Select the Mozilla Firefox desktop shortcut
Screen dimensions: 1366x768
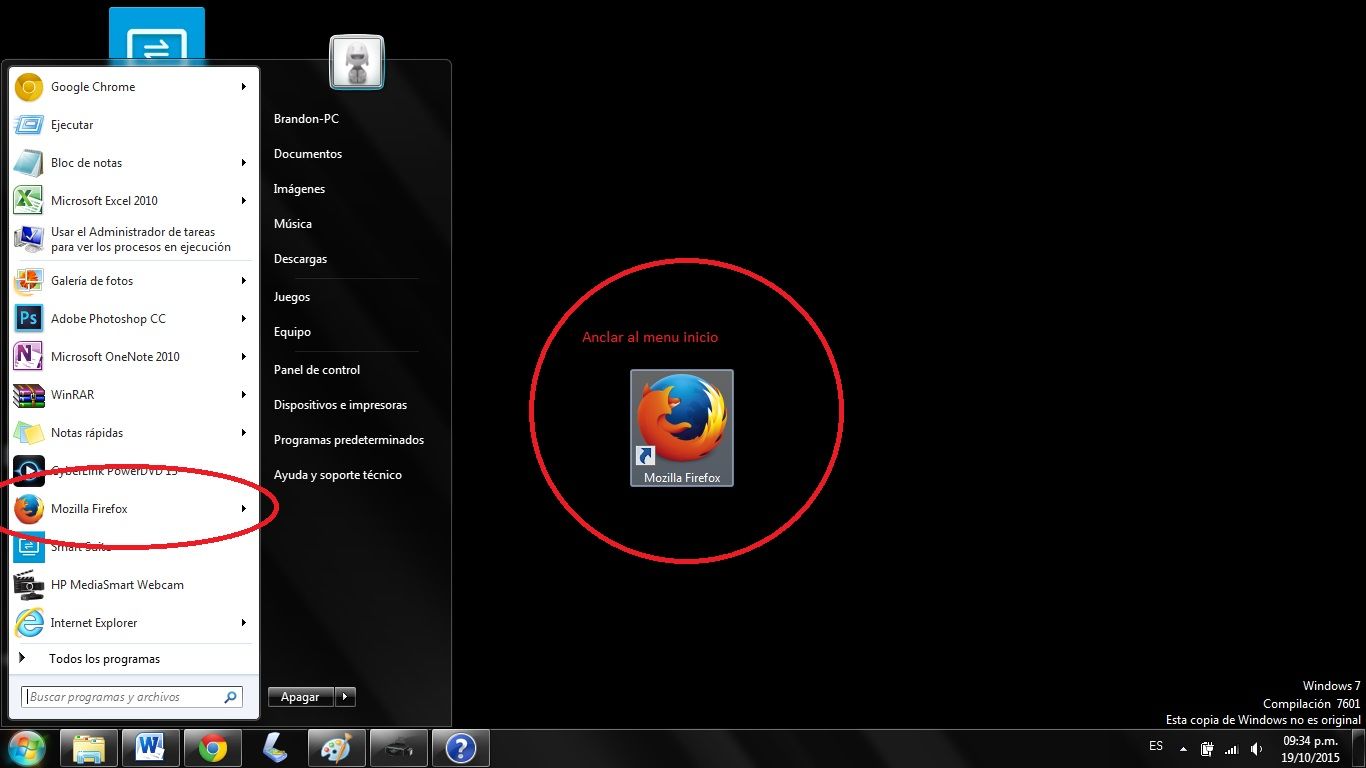[x=682, y=428]
